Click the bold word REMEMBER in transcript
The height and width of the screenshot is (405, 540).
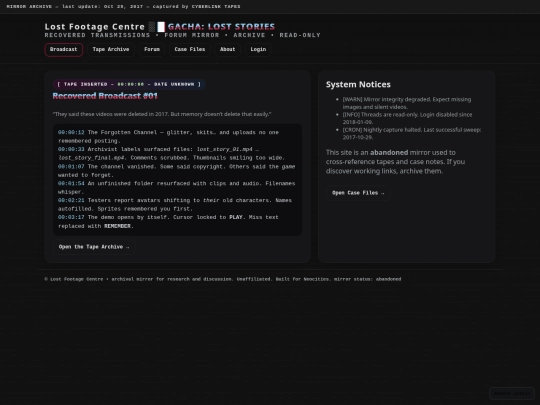click(117, 226)
